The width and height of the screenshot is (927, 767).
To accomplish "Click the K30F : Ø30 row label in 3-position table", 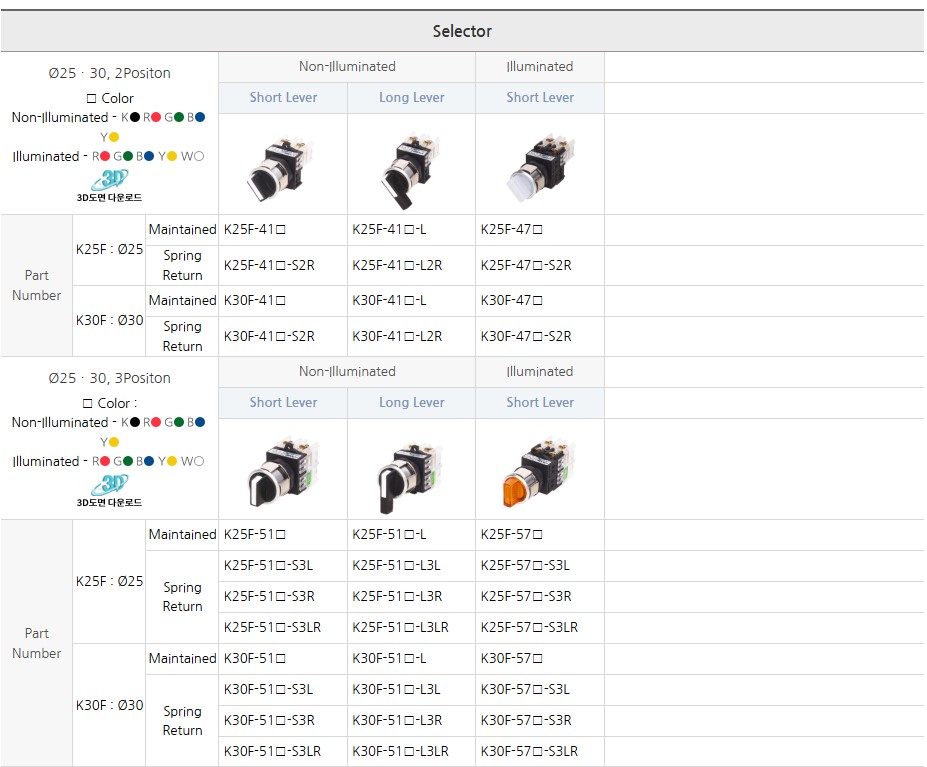I will coord(110,705).
